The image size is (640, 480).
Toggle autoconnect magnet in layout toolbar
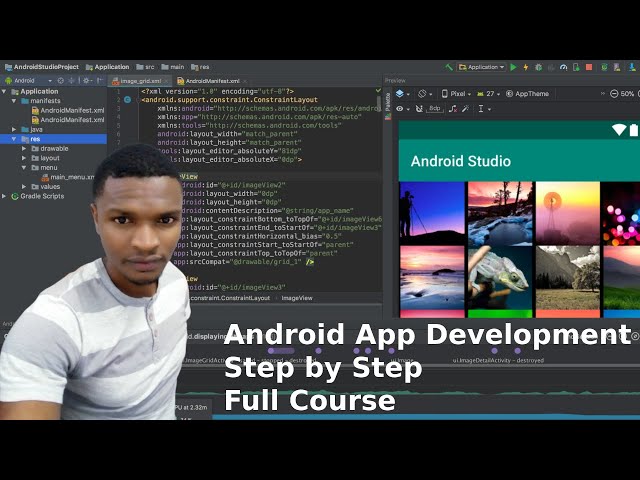click(419, 109)
